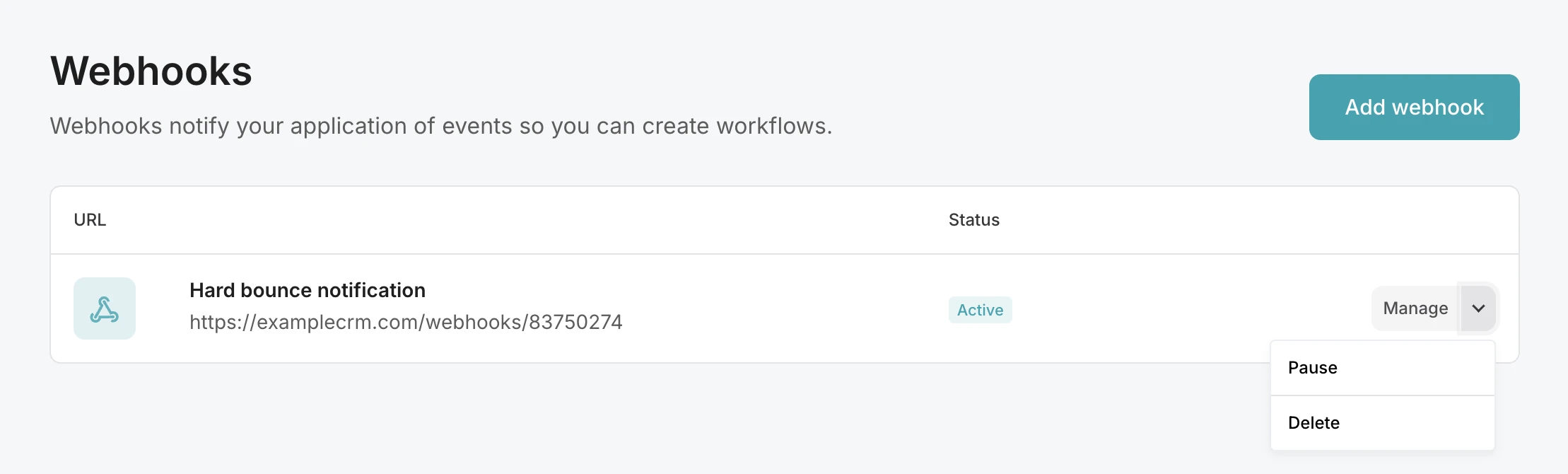The width and height of the screenshot is (1568, 474).
Task: Click the Webhooks page heading
Action: 151,71
